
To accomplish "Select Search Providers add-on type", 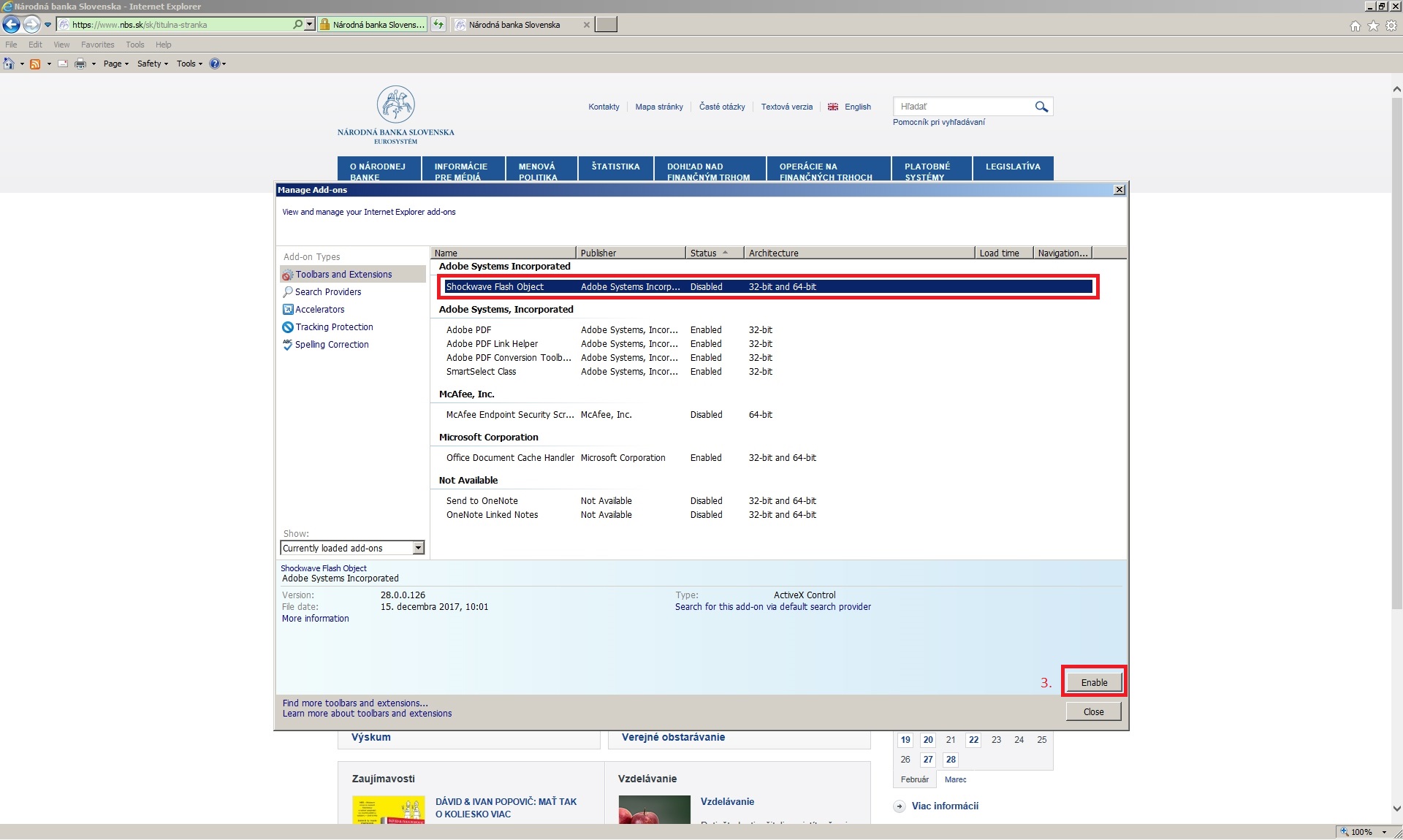I will [x=327, y=291].
